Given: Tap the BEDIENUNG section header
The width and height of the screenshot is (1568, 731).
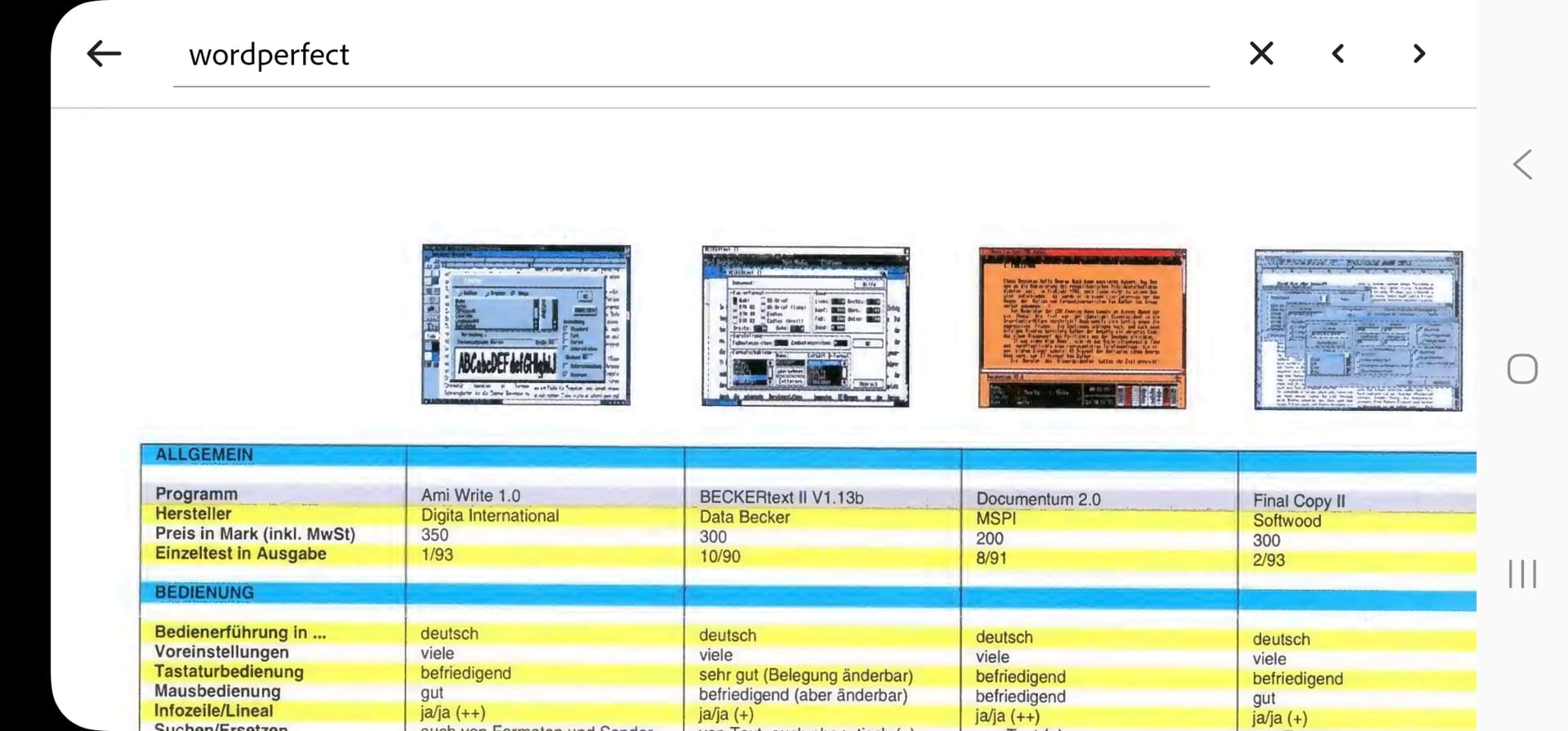Looking at the screenshot, I should (x=204, y=592).
